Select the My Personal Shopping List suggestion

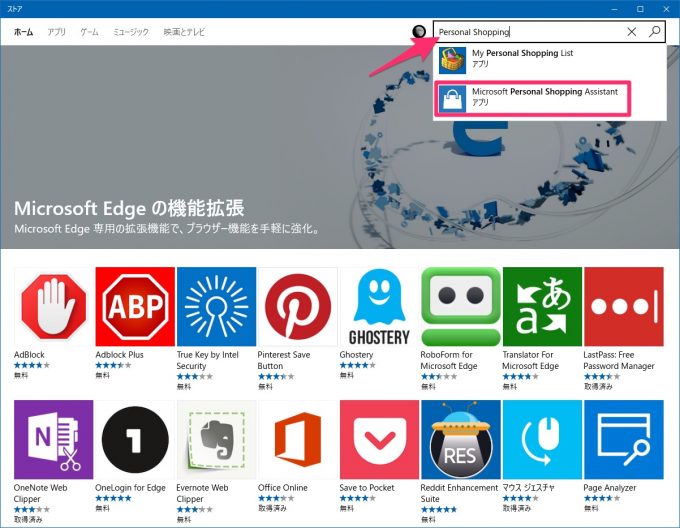[x=549, y=60]
